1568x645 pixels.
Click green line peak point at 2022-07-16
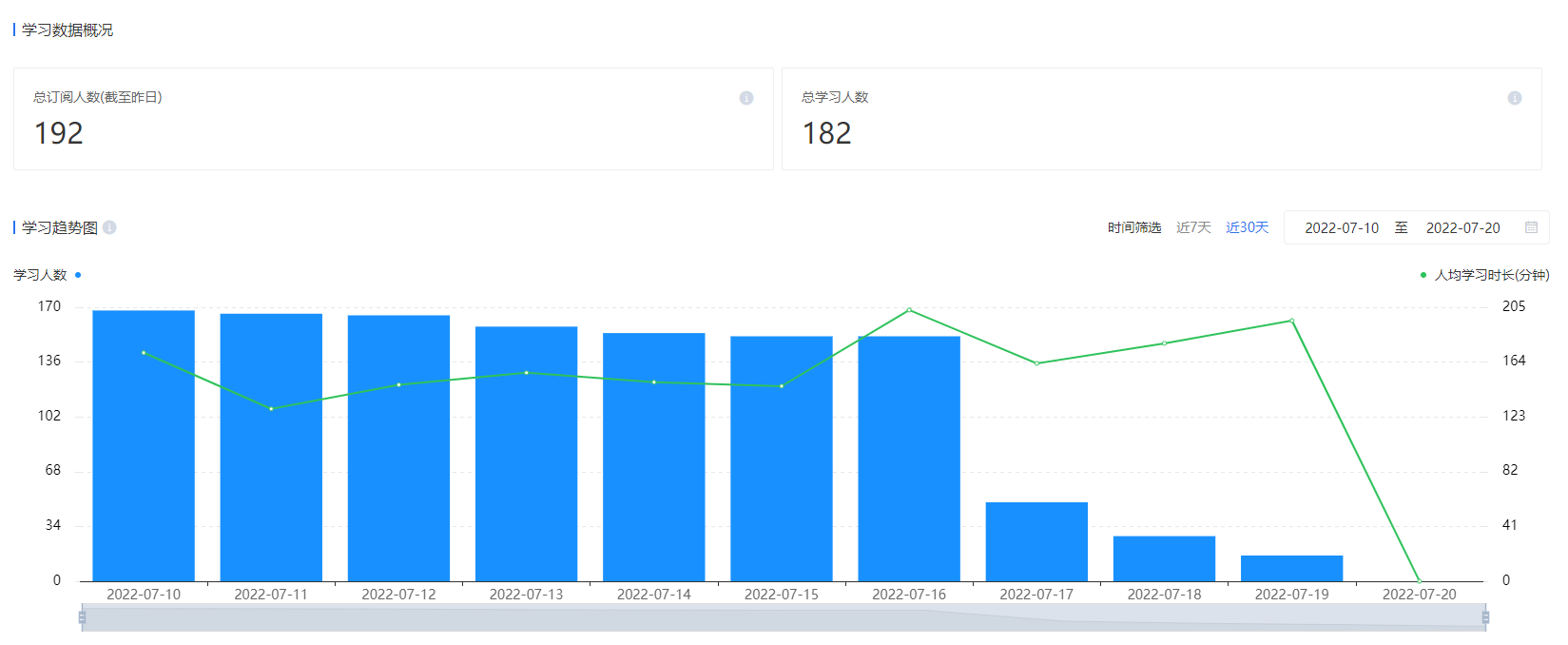(x=909, y=310)
